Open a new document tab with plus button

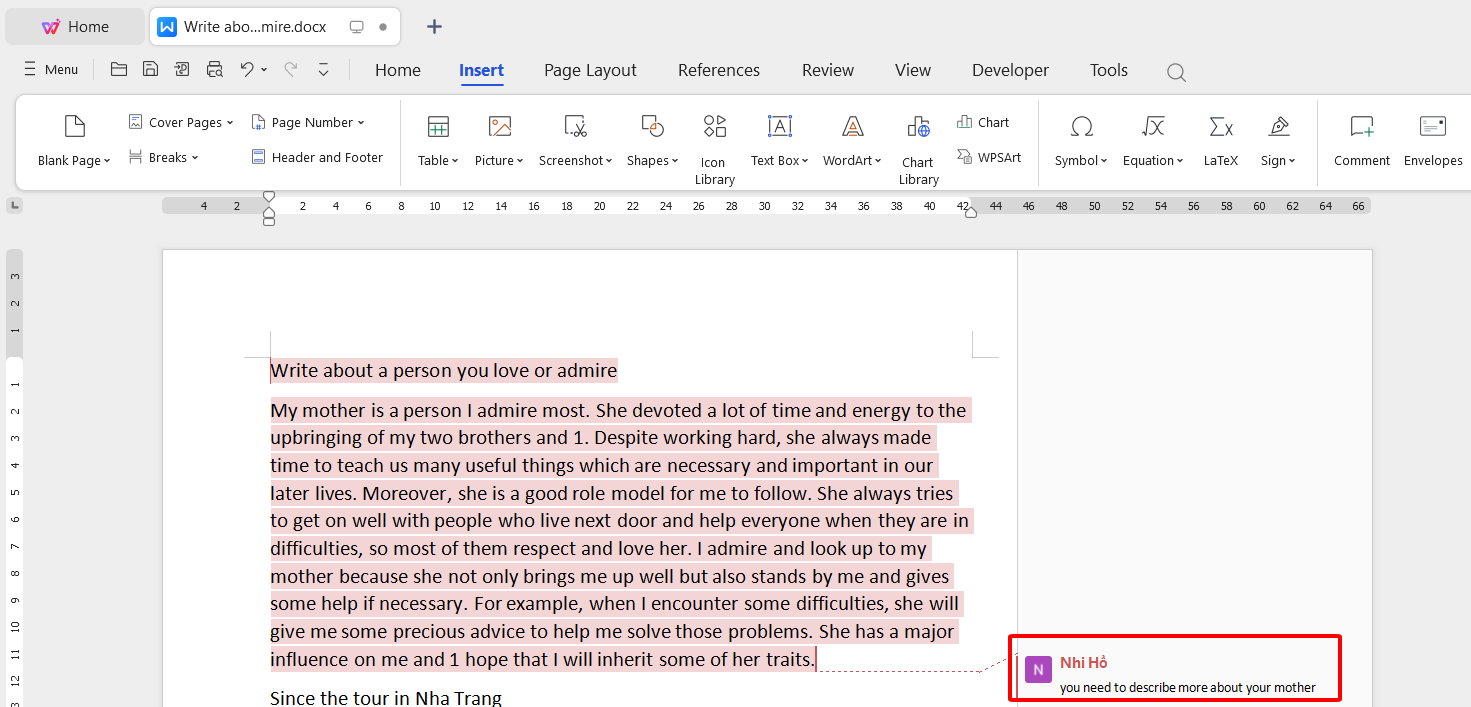click(434, 25)
